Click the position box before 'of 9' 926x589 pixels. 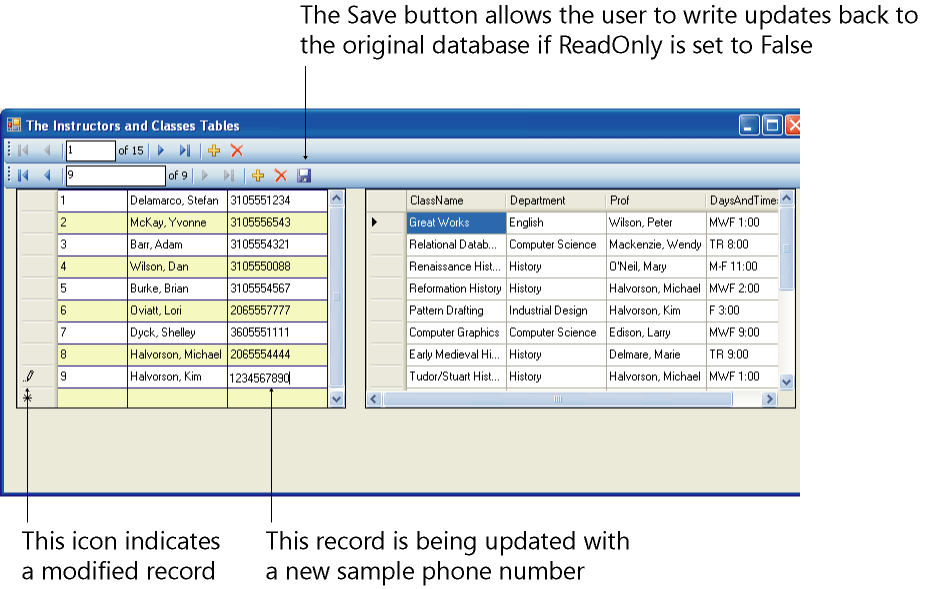[114, 176]
